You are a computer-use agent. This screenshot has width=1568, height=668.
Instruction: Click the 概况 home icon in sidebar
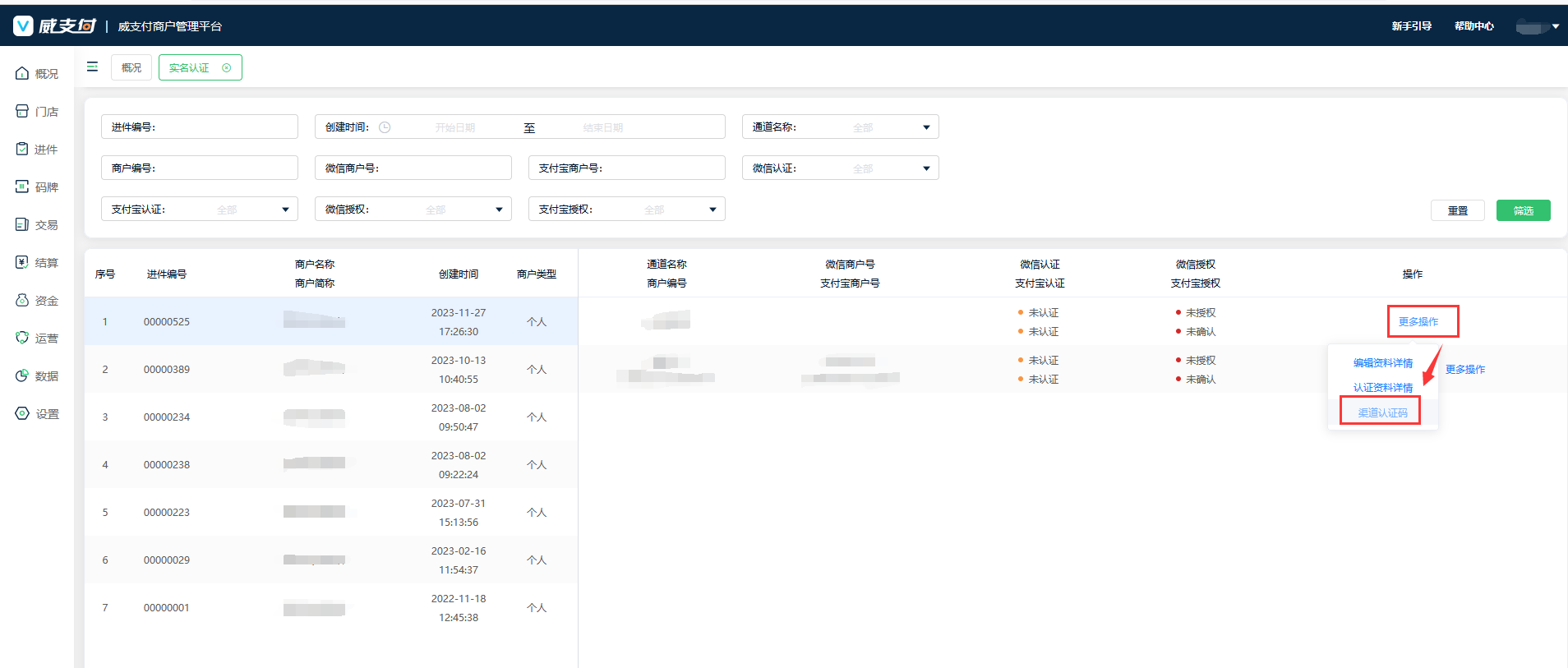(x=22, y=74)
